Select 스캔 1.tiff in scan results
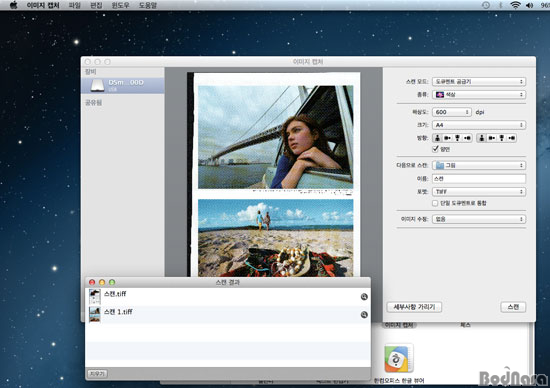 coord(228,315)
